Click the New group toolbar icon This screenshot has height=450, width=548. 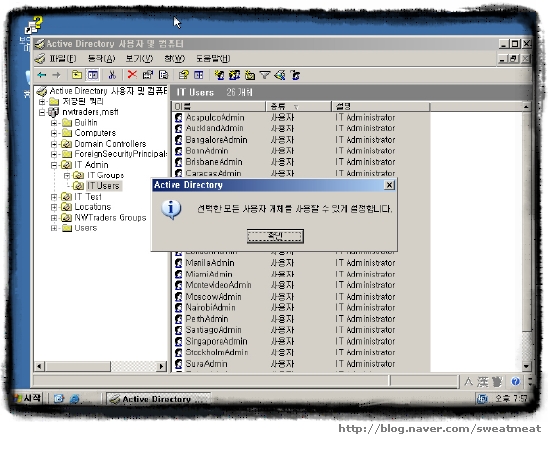coord(234,75)
